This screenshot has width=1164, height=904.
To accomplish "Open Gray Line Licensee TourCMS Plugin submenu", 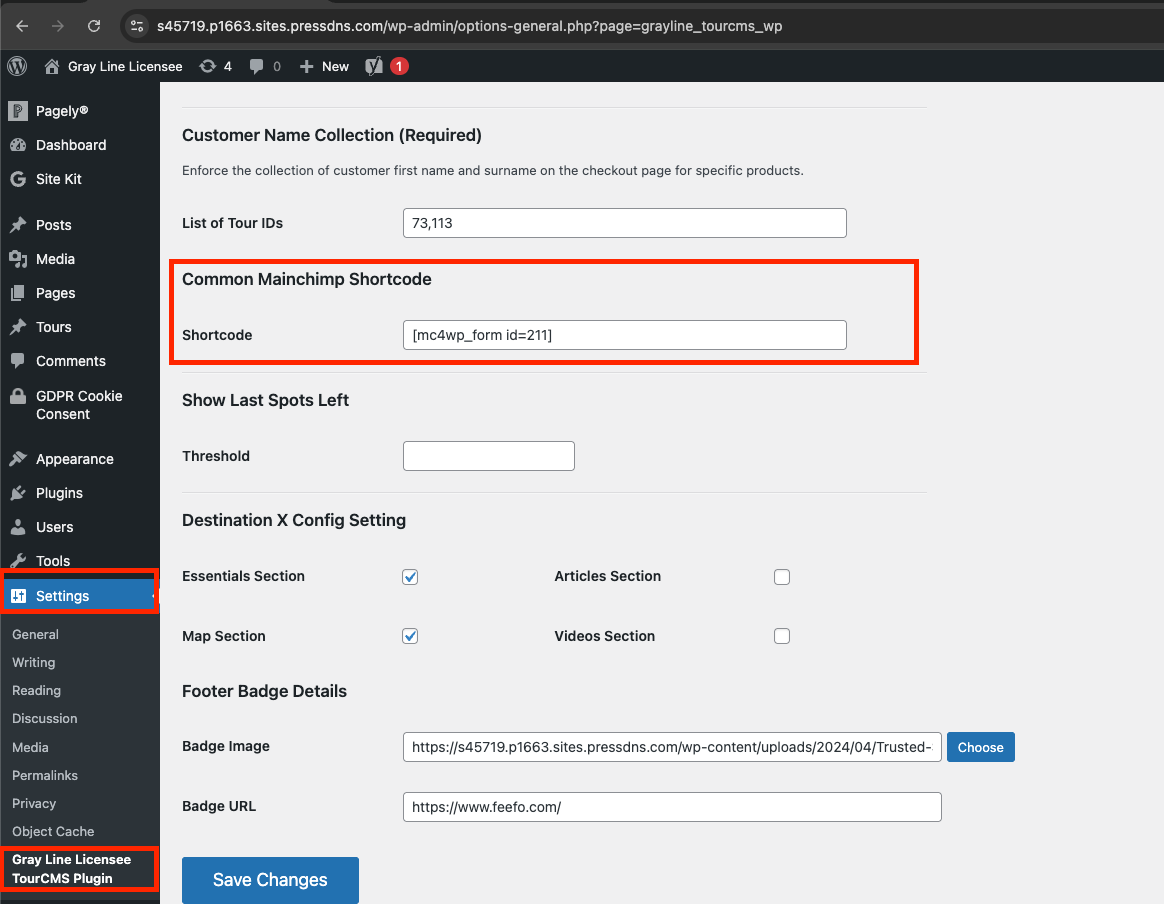I will coord(71,868).
